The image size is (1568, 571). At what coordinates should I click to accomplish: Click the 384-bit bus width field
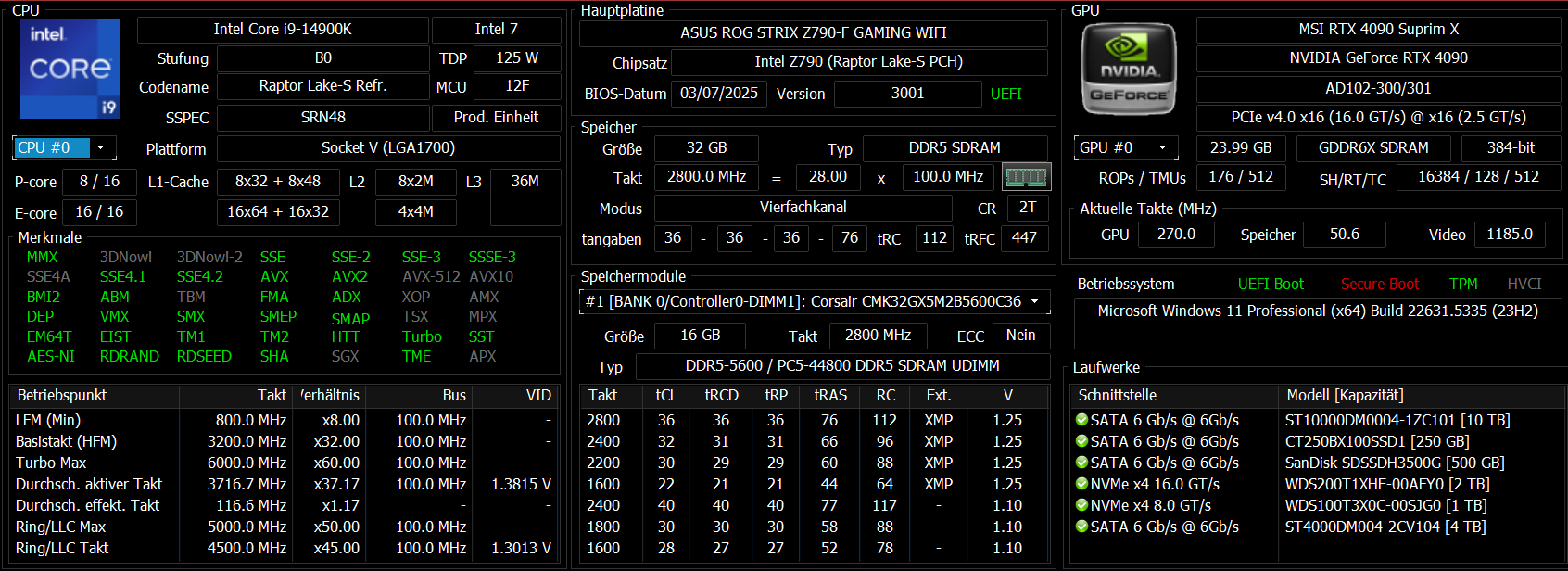[x=1511, y=147]
